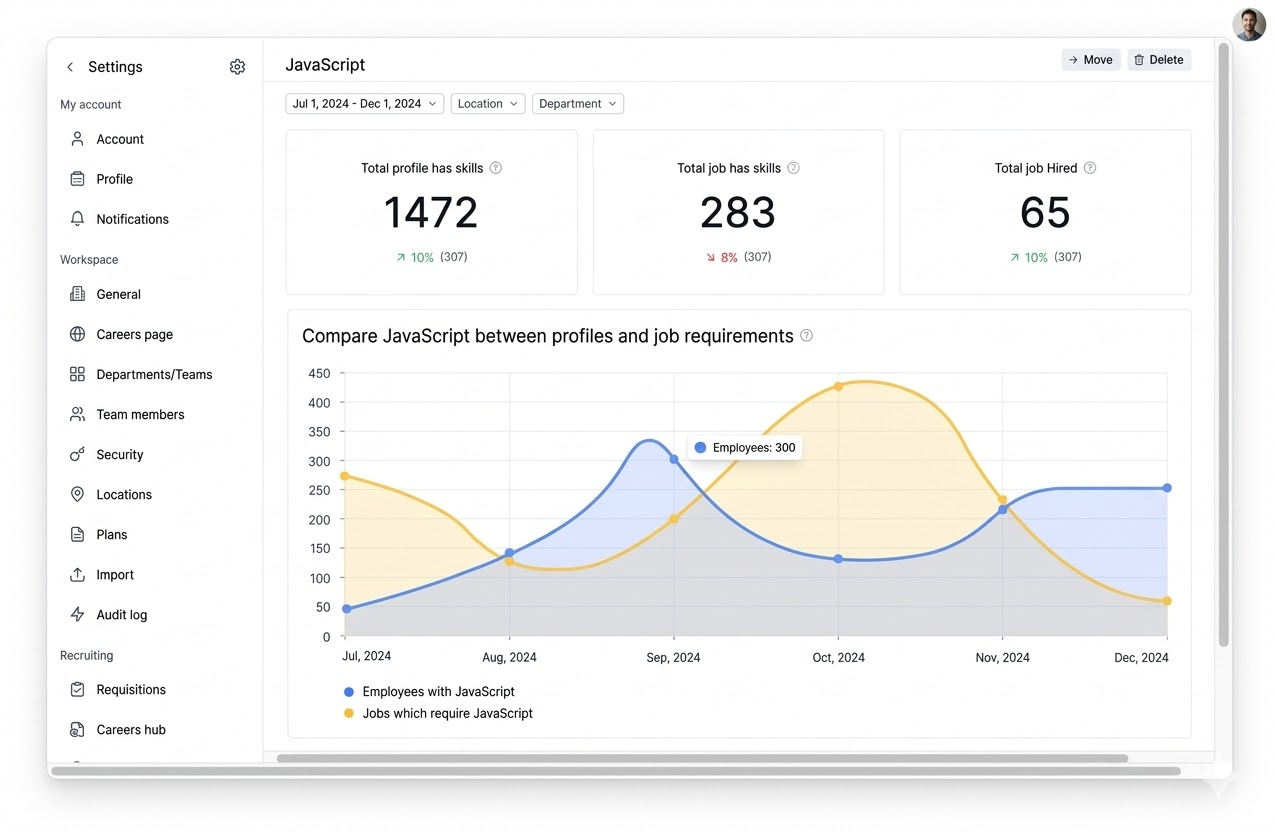
Task: Click the Careers page globe icon
Action: tap(77, 334)
